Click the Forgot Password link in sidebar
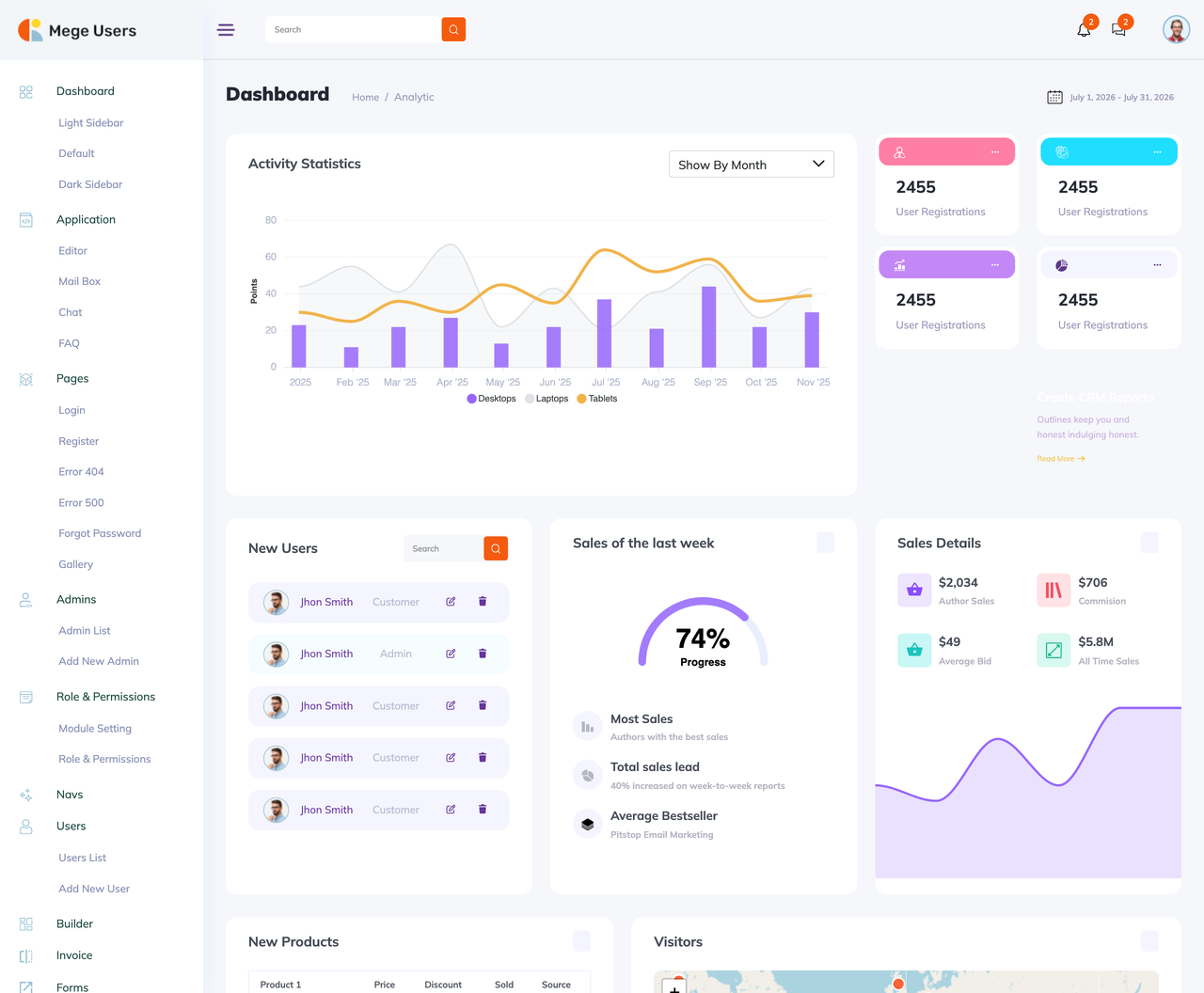This screenshot has height=993, width=1204. point(100,533)
